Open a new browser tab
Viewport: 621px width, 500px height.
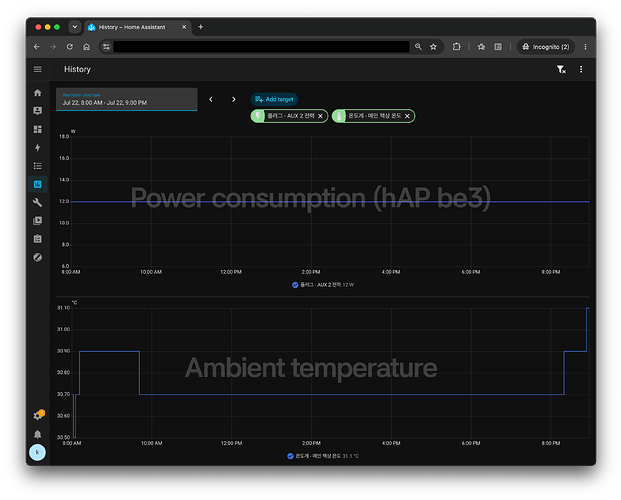pos(201,27)
